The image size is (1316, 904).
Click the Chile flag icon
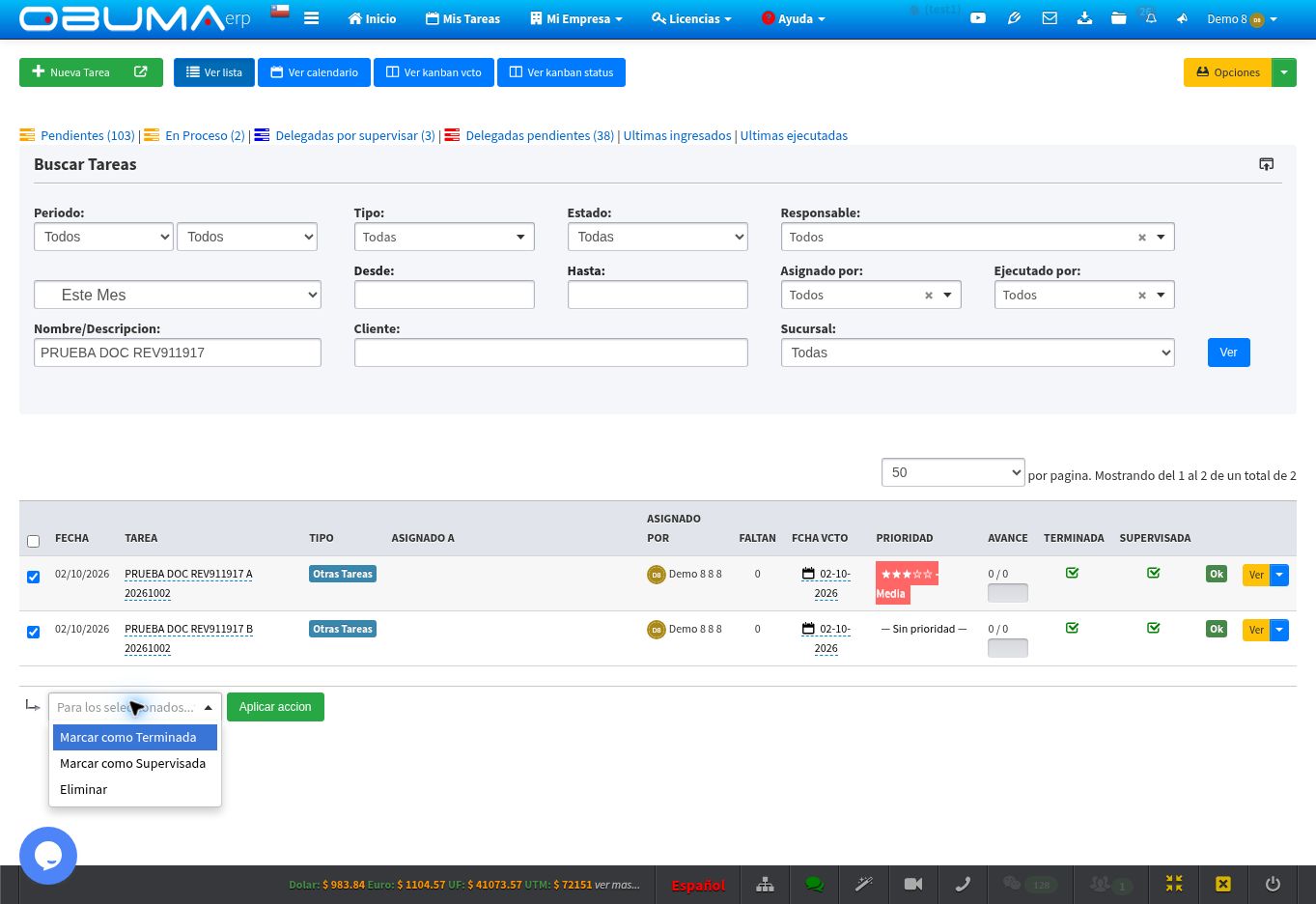point(280,12)
